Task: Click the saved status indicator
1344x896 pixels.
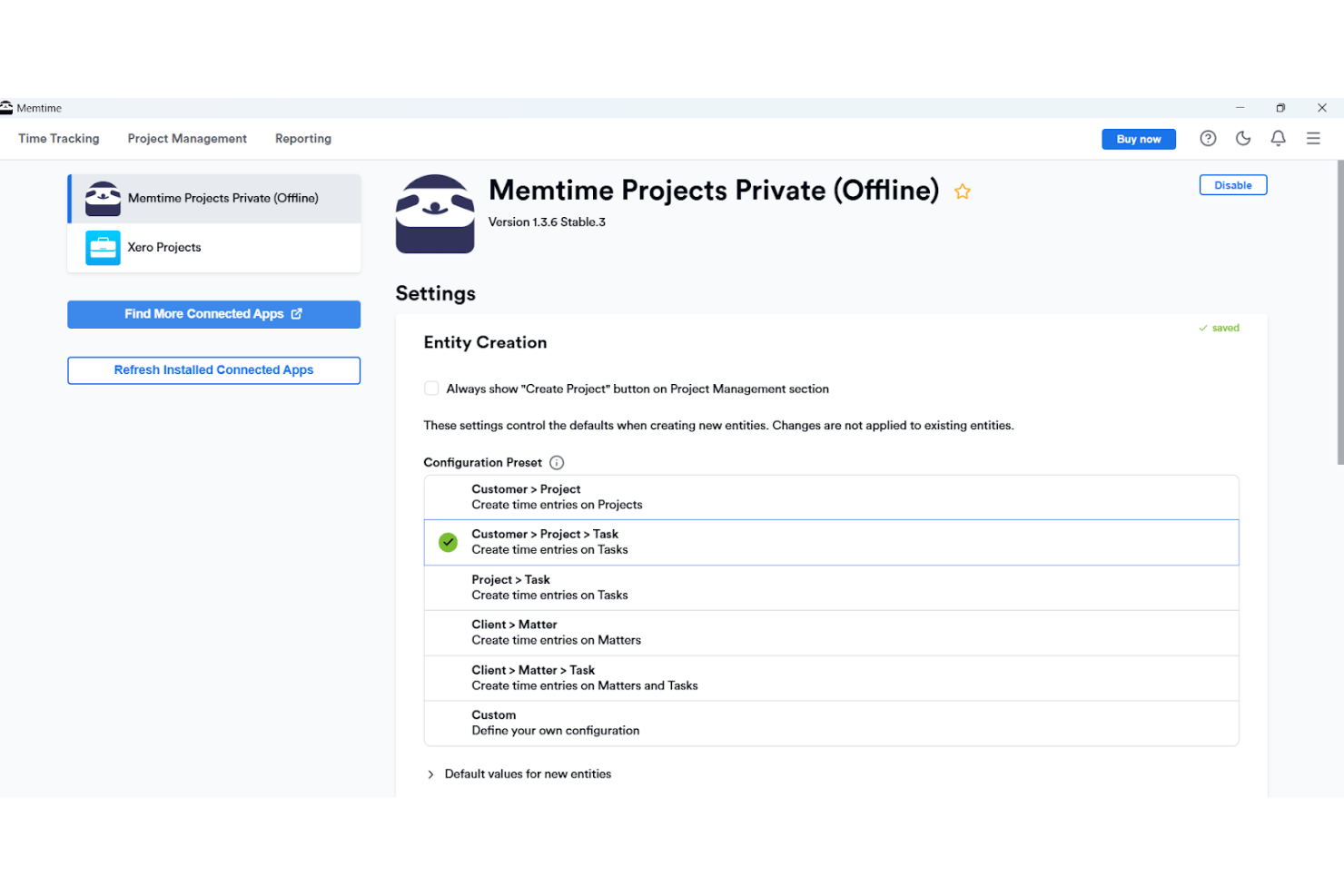Action: point(1219,328)
